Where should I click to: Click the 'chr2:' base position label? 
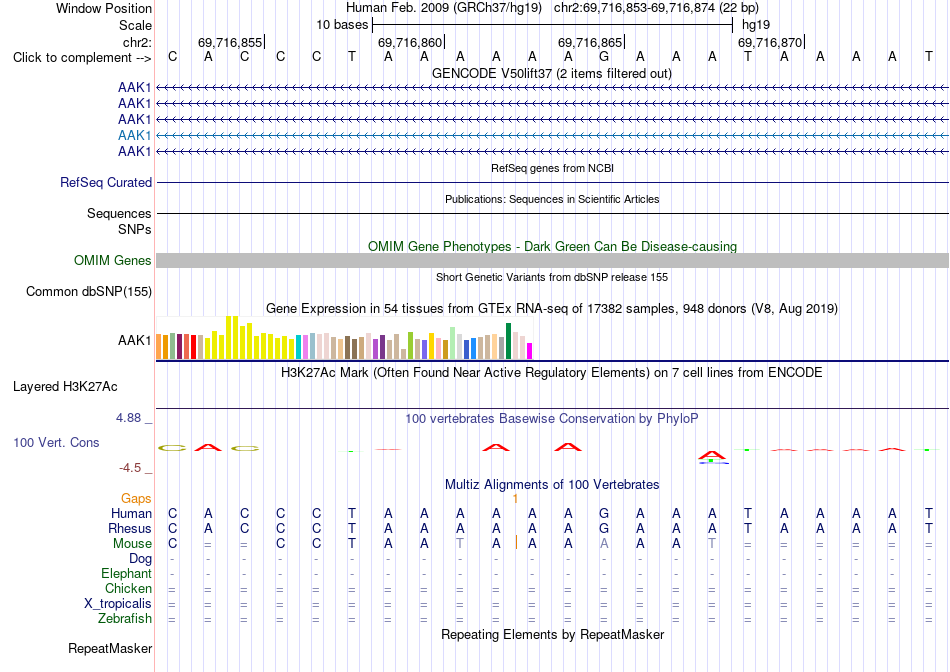pos(138,42)
